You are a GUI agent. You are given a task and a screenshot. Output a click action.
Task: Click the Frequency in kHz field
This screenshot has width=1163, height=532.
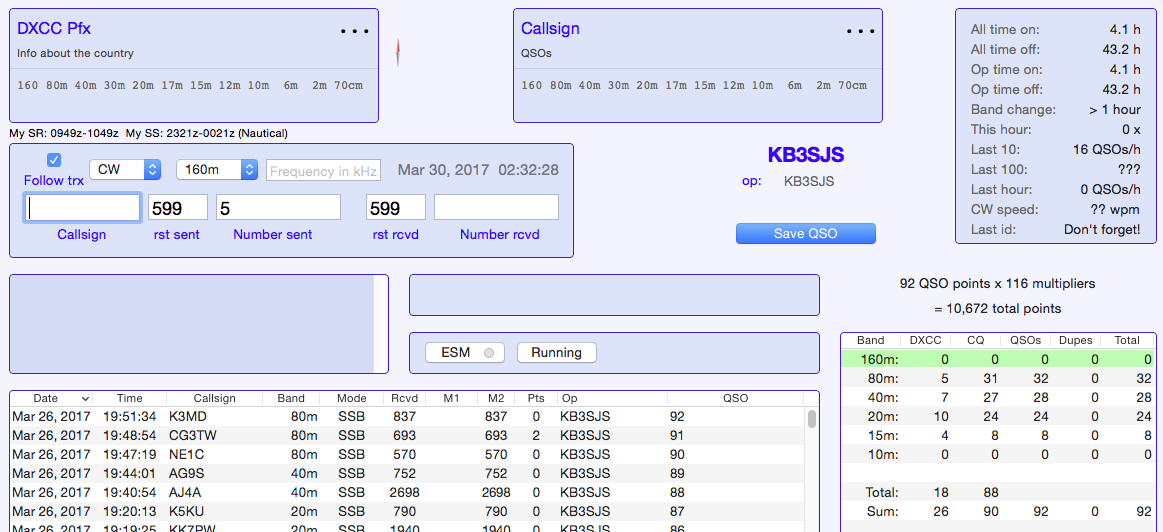323,171
